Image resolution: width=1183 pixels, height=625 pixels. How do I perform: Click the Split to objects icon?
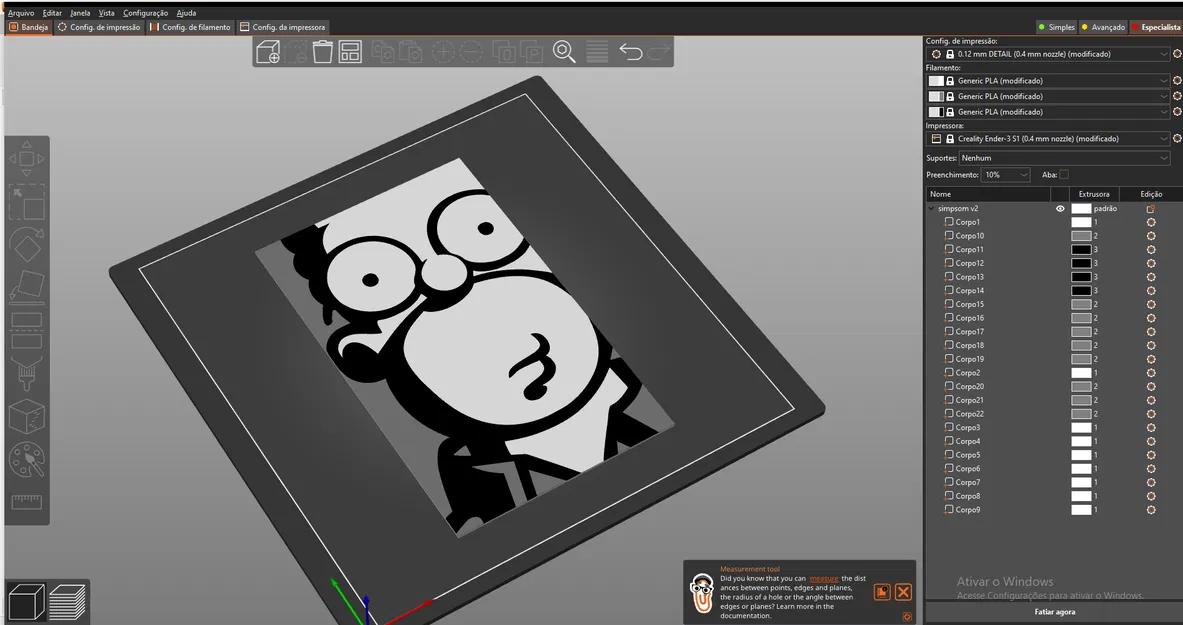503,52
